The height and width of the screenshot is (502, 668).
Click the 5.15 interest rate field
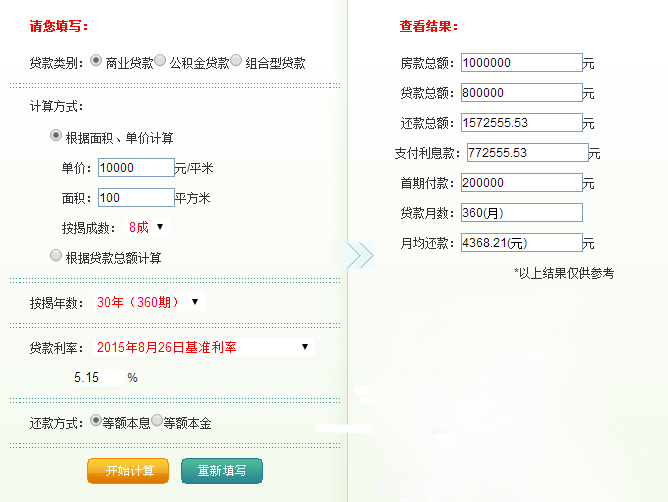click(x=97, y=378)
